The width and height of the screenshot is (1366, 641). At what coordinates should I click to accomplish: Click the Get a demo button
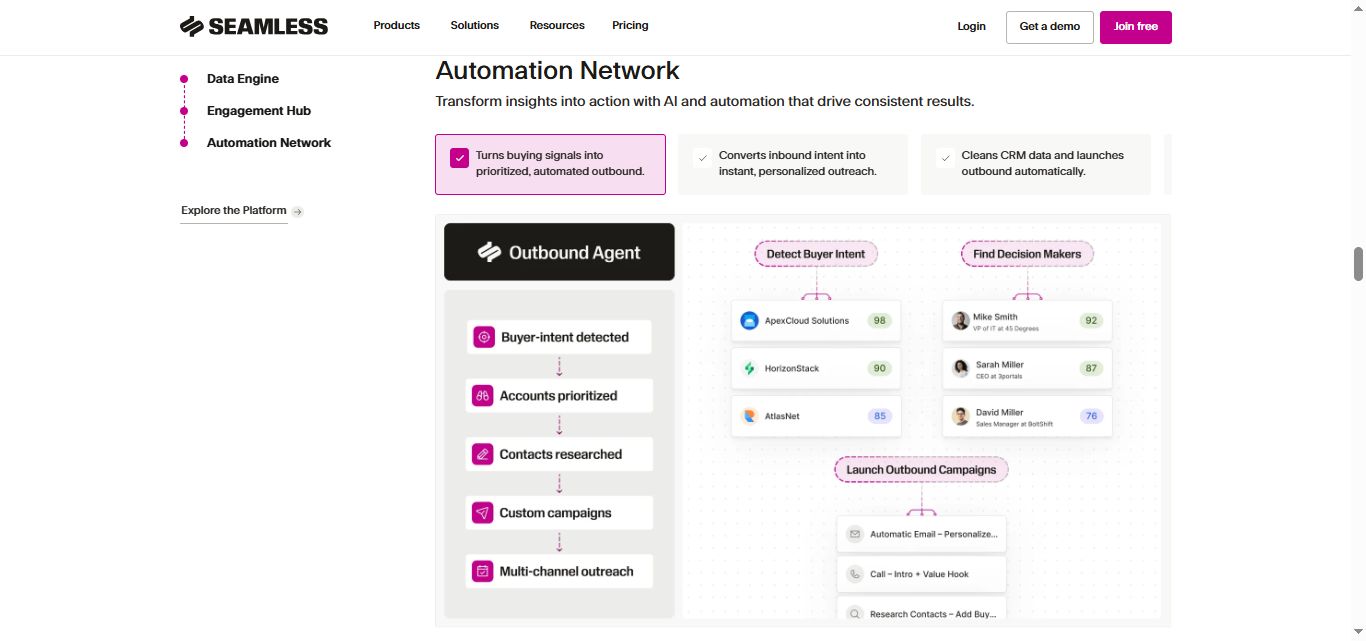click(1049, 26)
